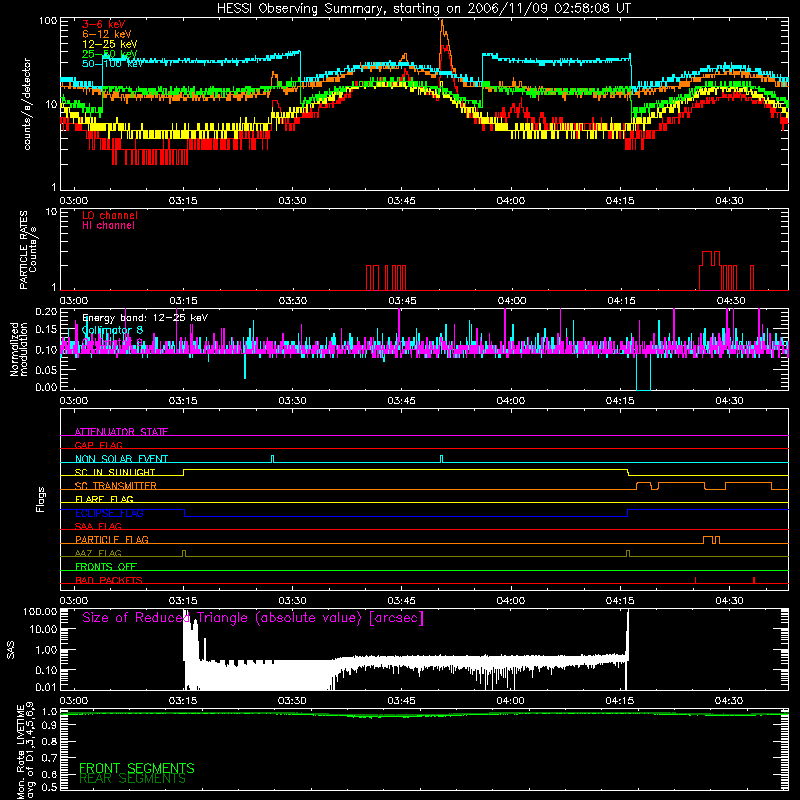Click the '0.20' tick of modulation axis
800x800 pixels.
pyautogui.click(x=45, y=311)
